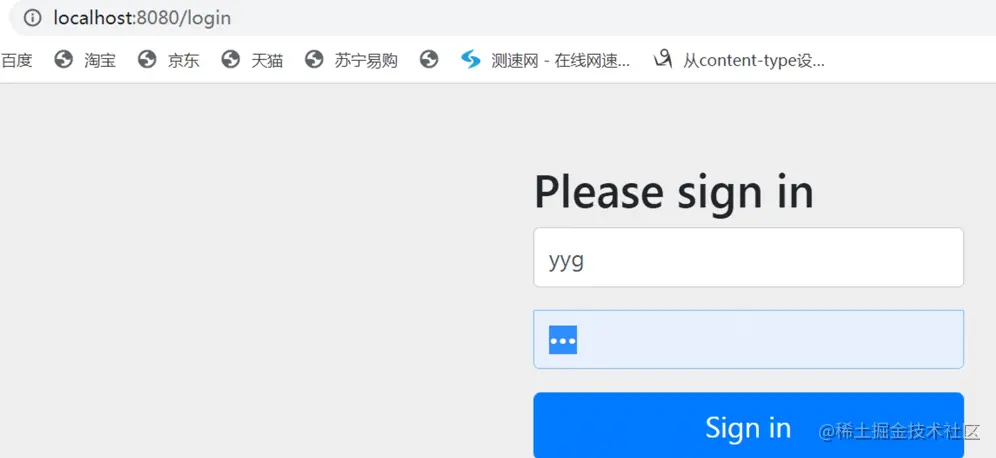Open the 淘宝 bookmark label
This screenshot has height=458, width=996.
[x=100, y=60]
